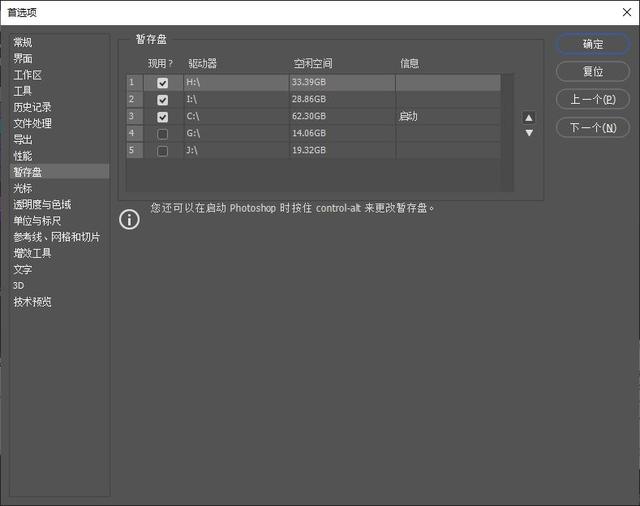The height and width of the screenshot is (506, 640).
Task: Toggle the C:\ scratch disk checkbox
Action: click(x=162, y=117)
